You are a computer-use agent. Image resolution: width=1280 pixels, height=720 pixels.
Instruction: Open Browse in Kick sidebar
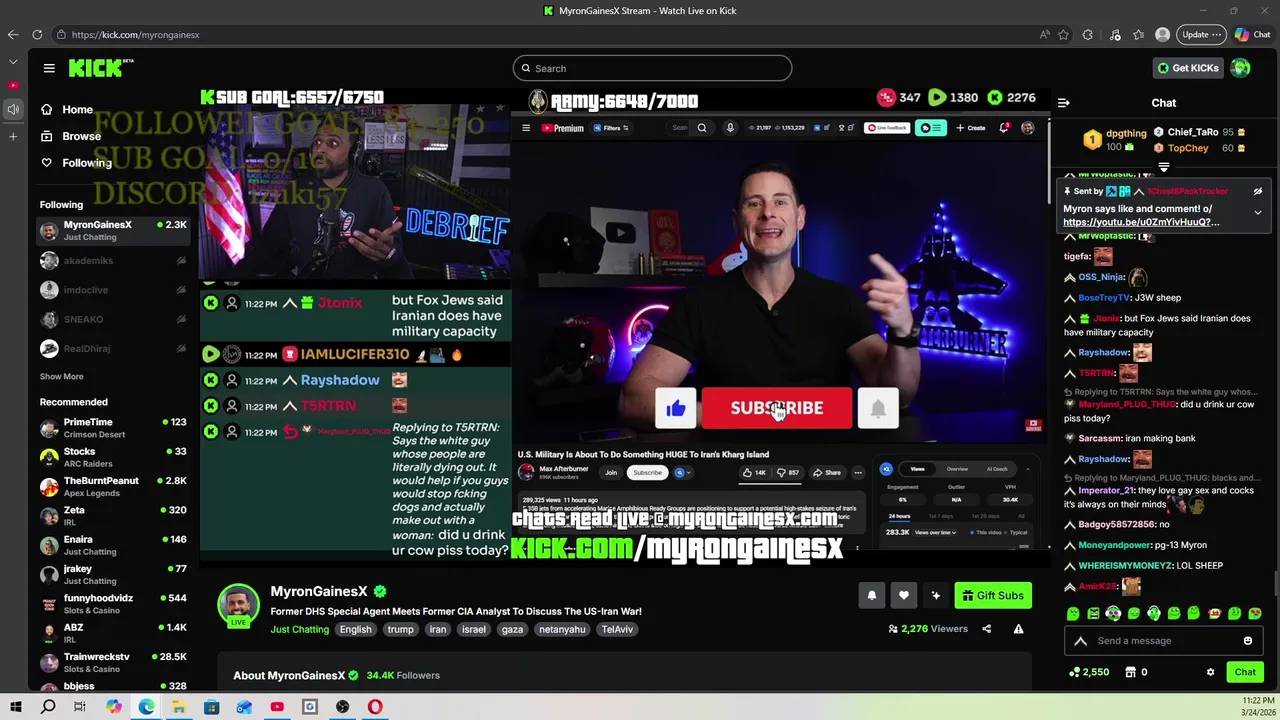click(81, 136)
